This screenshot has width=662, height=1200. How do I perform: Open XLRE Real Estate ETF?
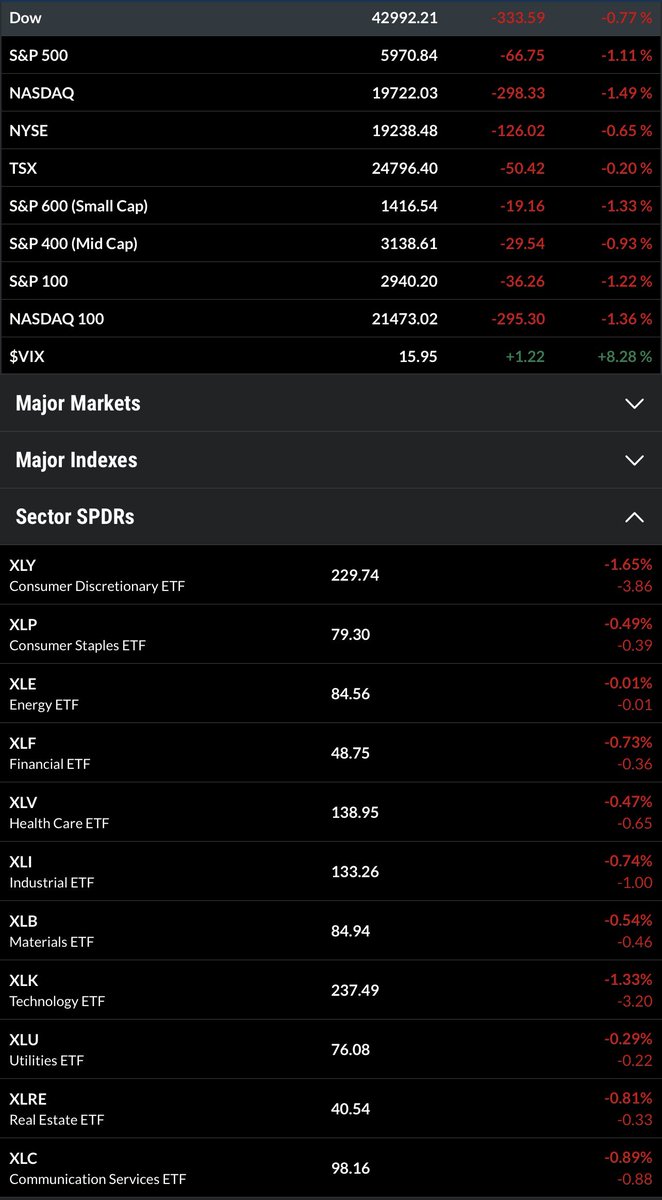[331, 1109]
